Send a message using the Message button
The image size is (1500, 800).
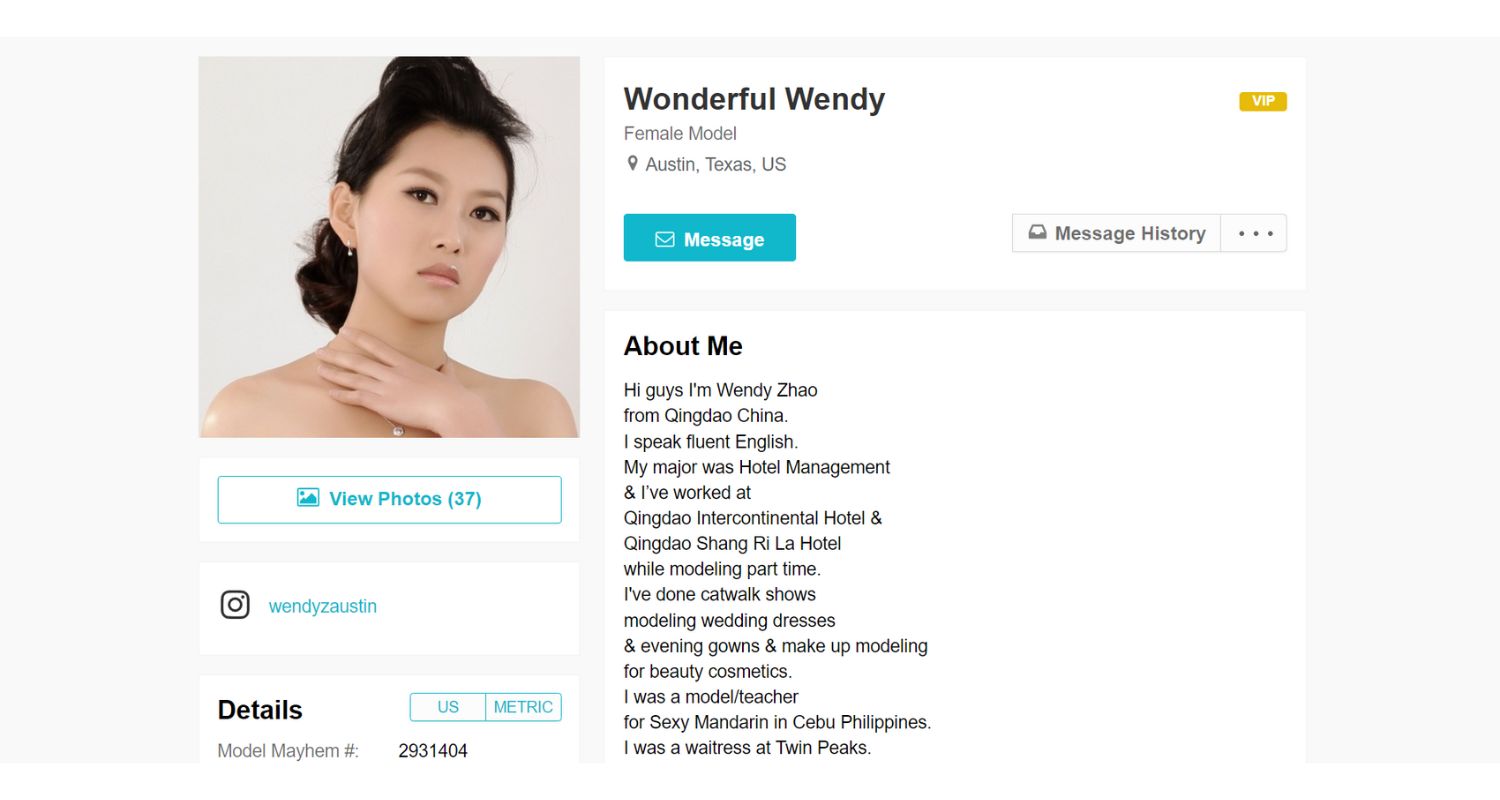[x=710, y=238]
